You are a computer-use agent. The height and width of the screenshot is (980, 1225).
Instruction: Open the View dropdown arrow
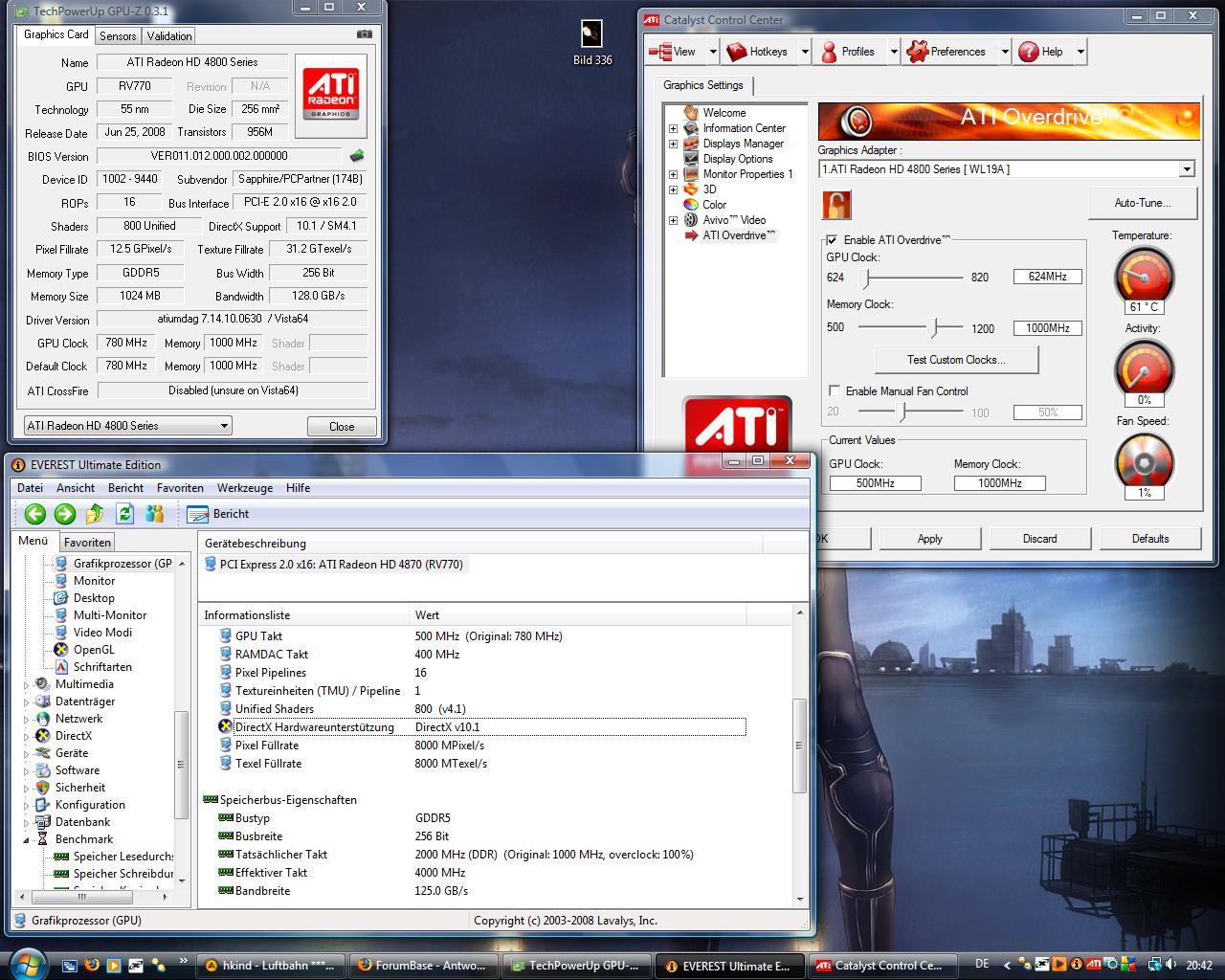(713, 52)
